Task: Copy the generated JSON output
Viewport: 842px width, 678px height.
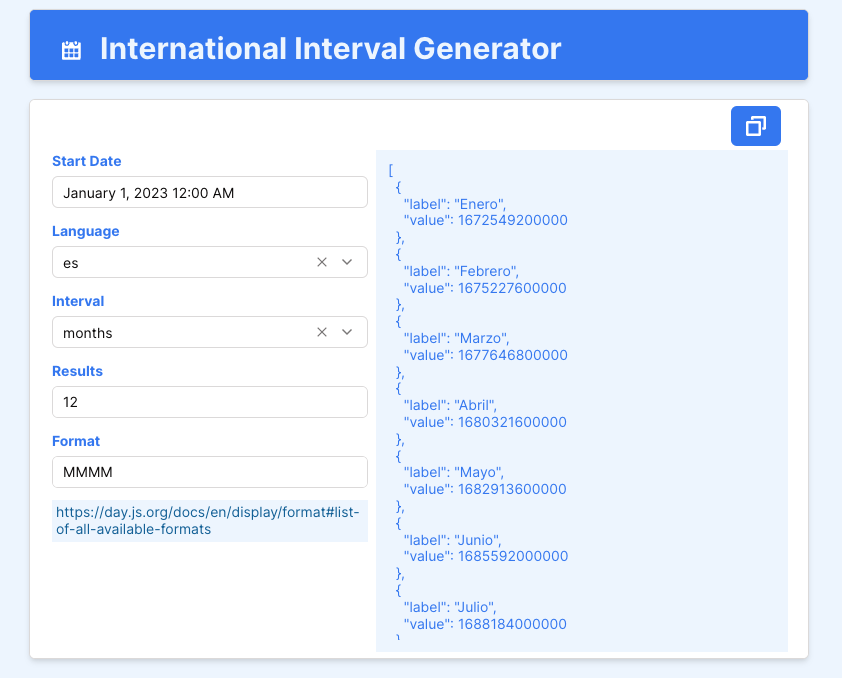Action: [755, 126]
